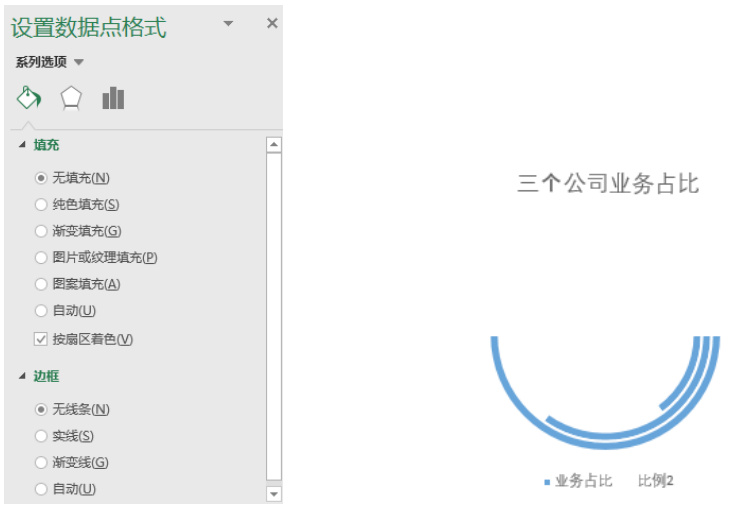
Task: Collapse the 边框 section
Action: point(22,376)
